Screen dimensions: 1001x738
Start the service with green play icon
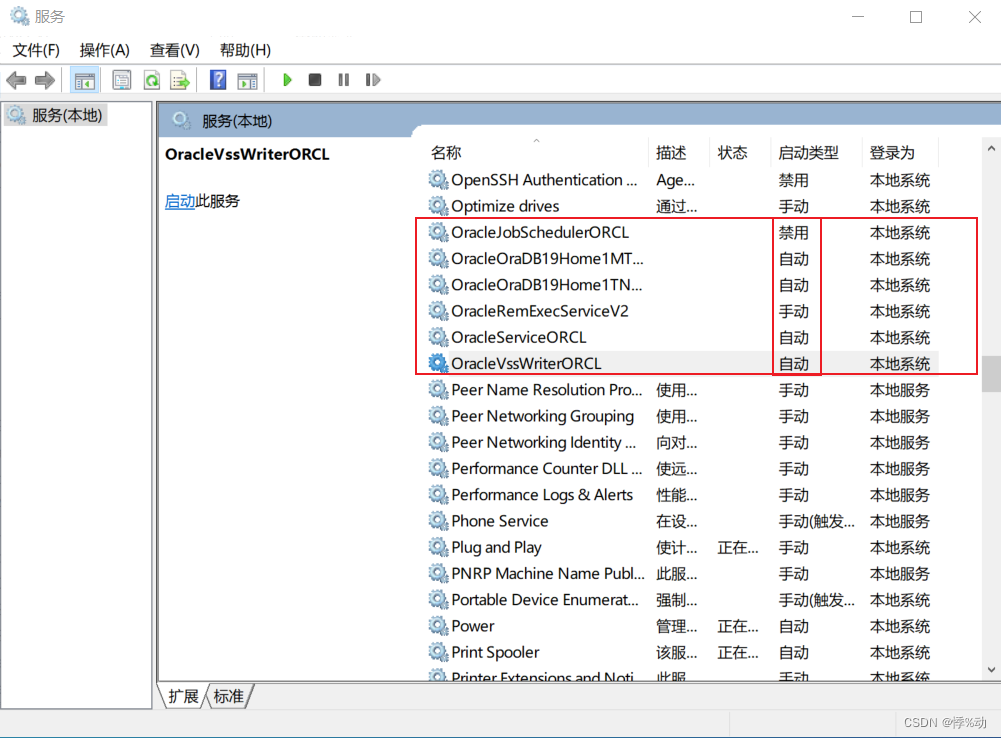click(287, 80)
